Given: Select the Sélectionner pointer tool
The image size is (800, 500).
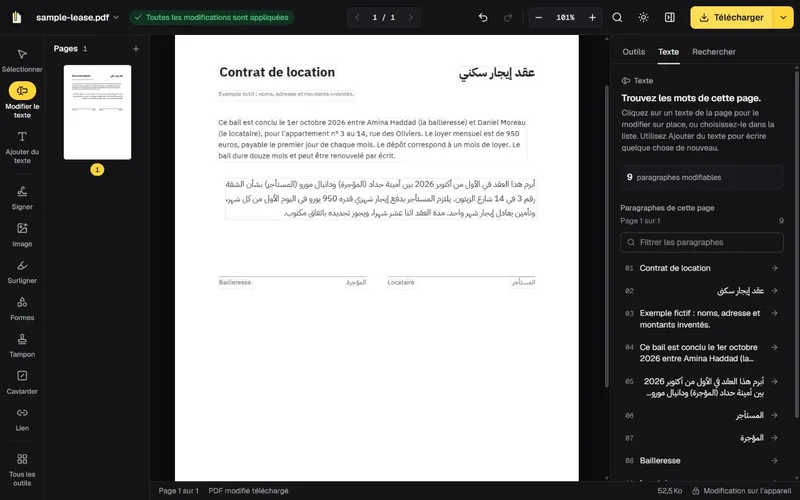Looking at the screenshot, I should coord(22,60).
